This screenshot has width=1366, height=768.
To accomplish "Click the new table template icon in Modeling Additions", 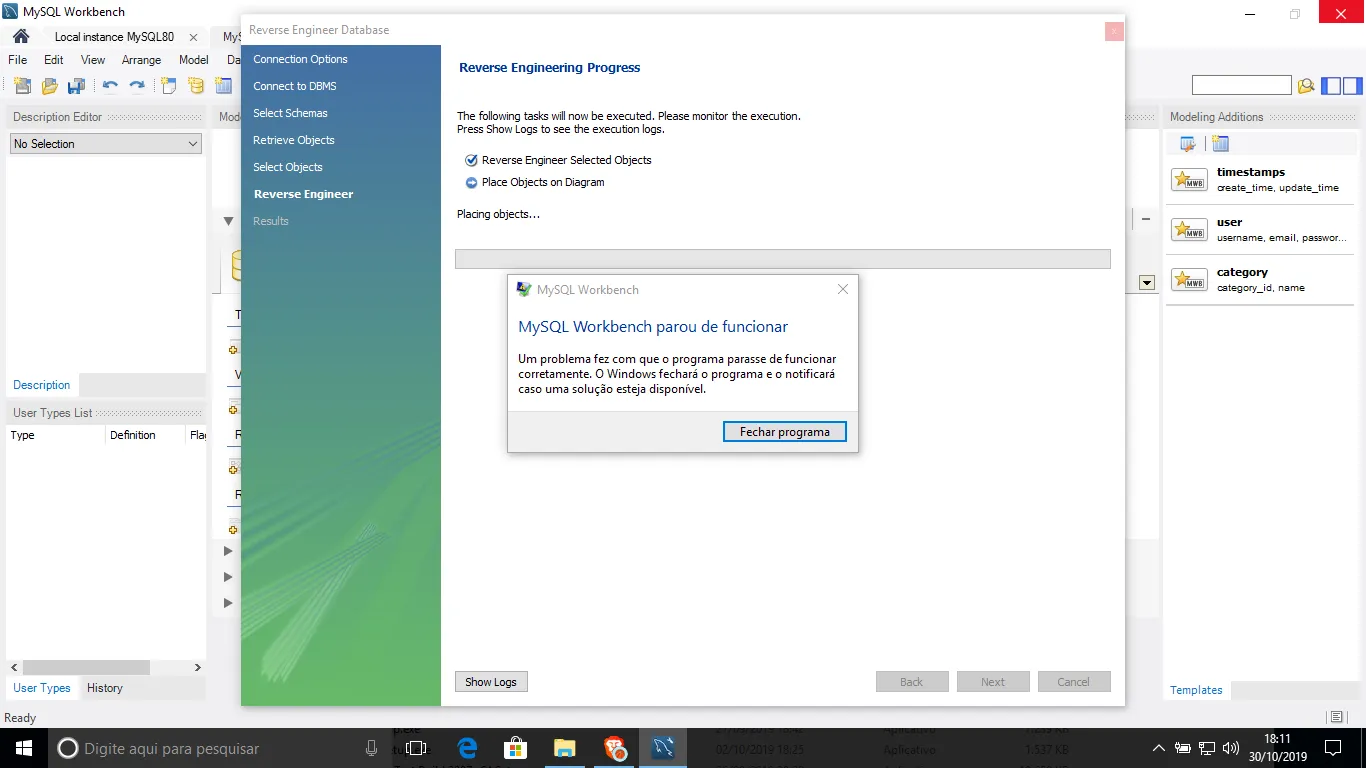I will [1220, 144].
